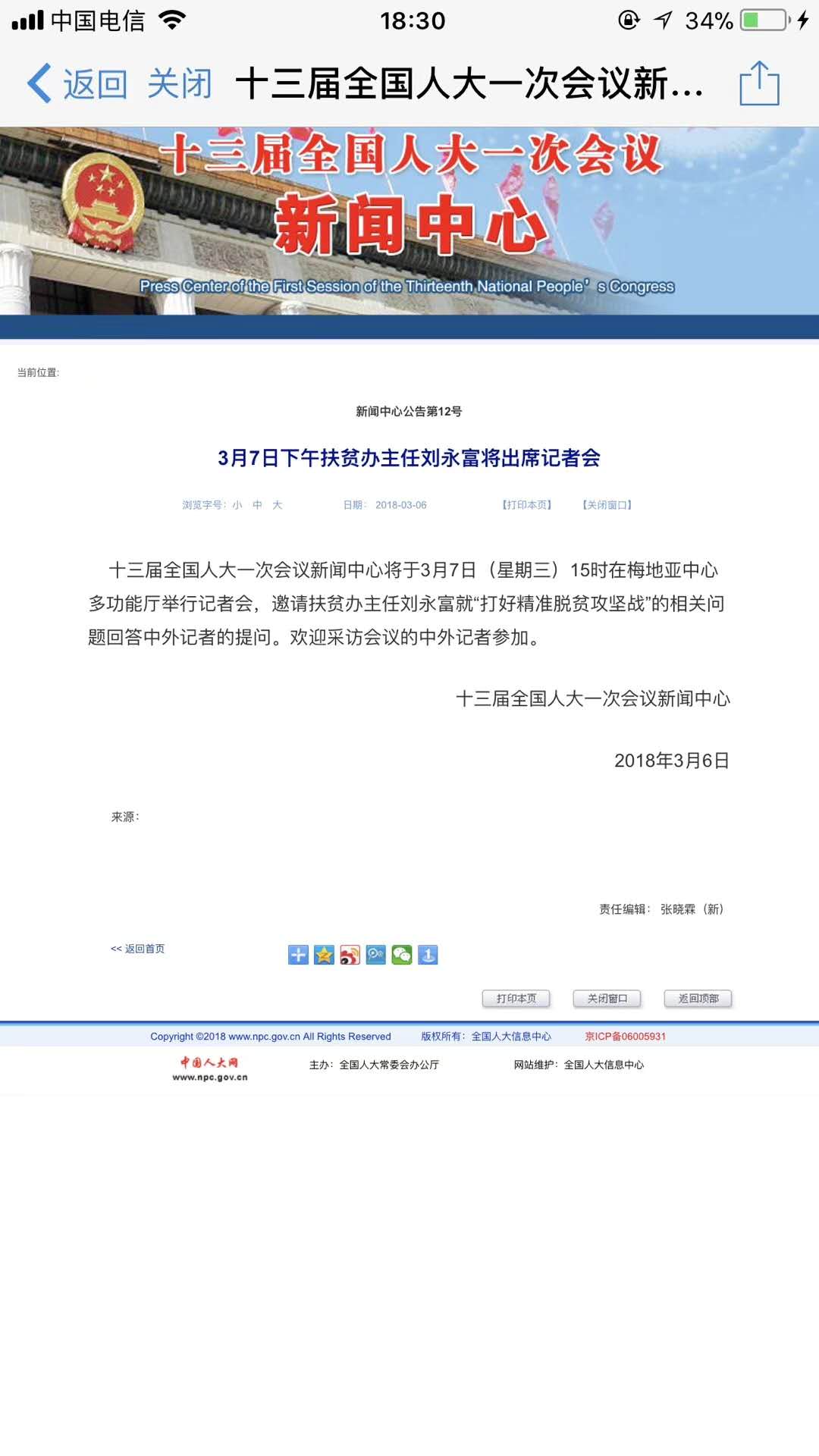Viewport: 819px width, 1456px height.
Task: Tap the location arrow in the status bar
Action: [664, 20]
